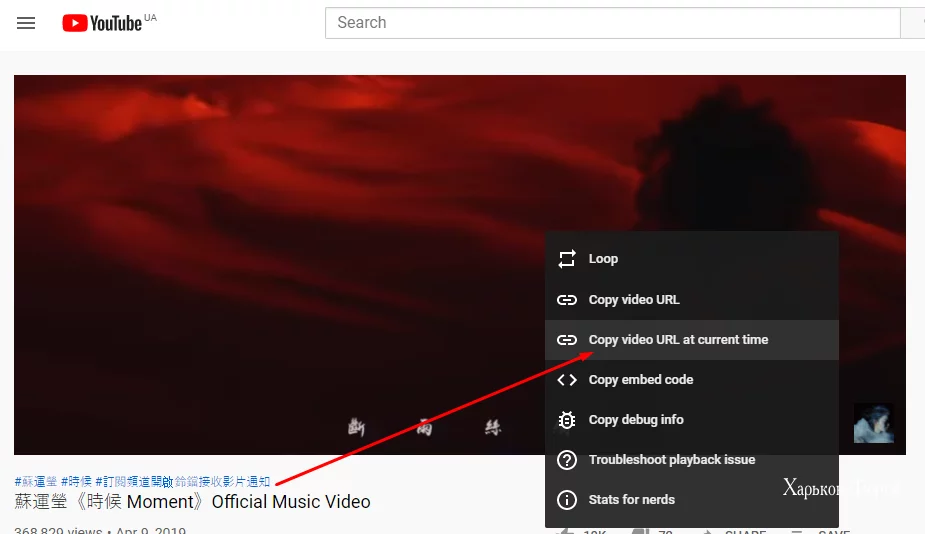Open Stats for nerds

click(691, 500)
